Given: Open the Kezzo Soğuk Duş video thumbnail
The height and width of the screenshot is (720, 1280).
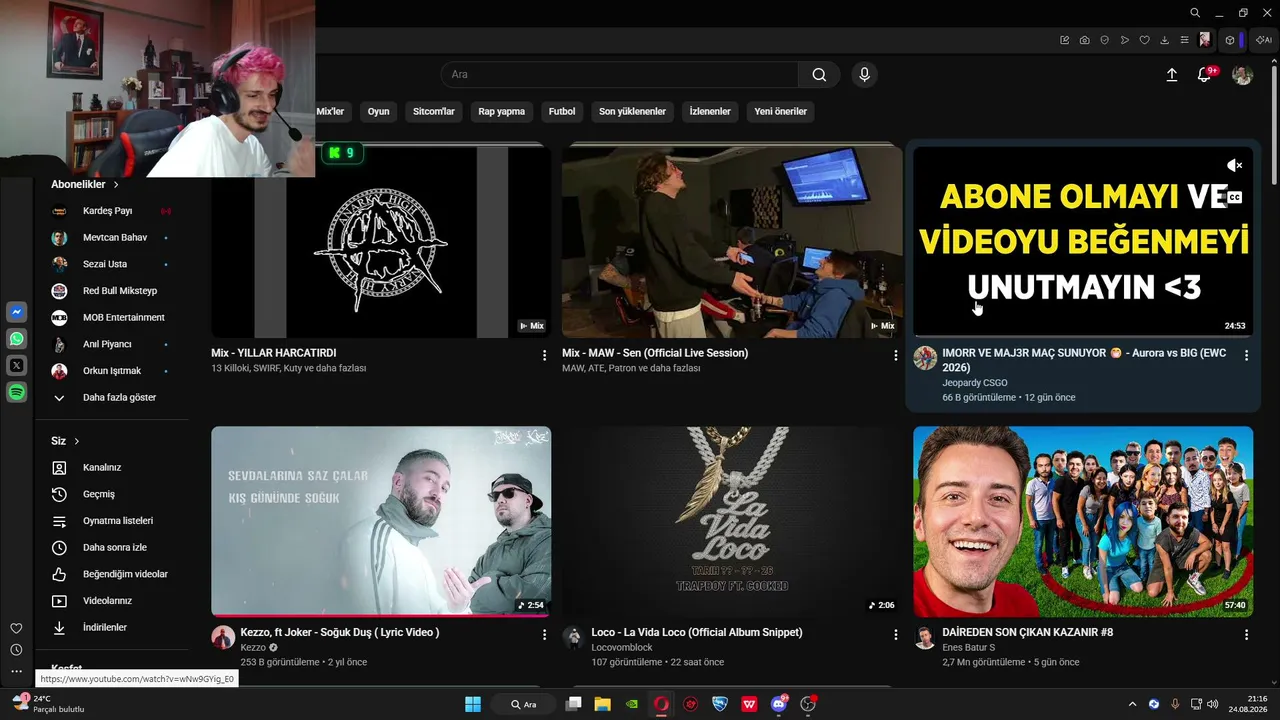Looking at the screenshot, I should [x=381, y=522].
